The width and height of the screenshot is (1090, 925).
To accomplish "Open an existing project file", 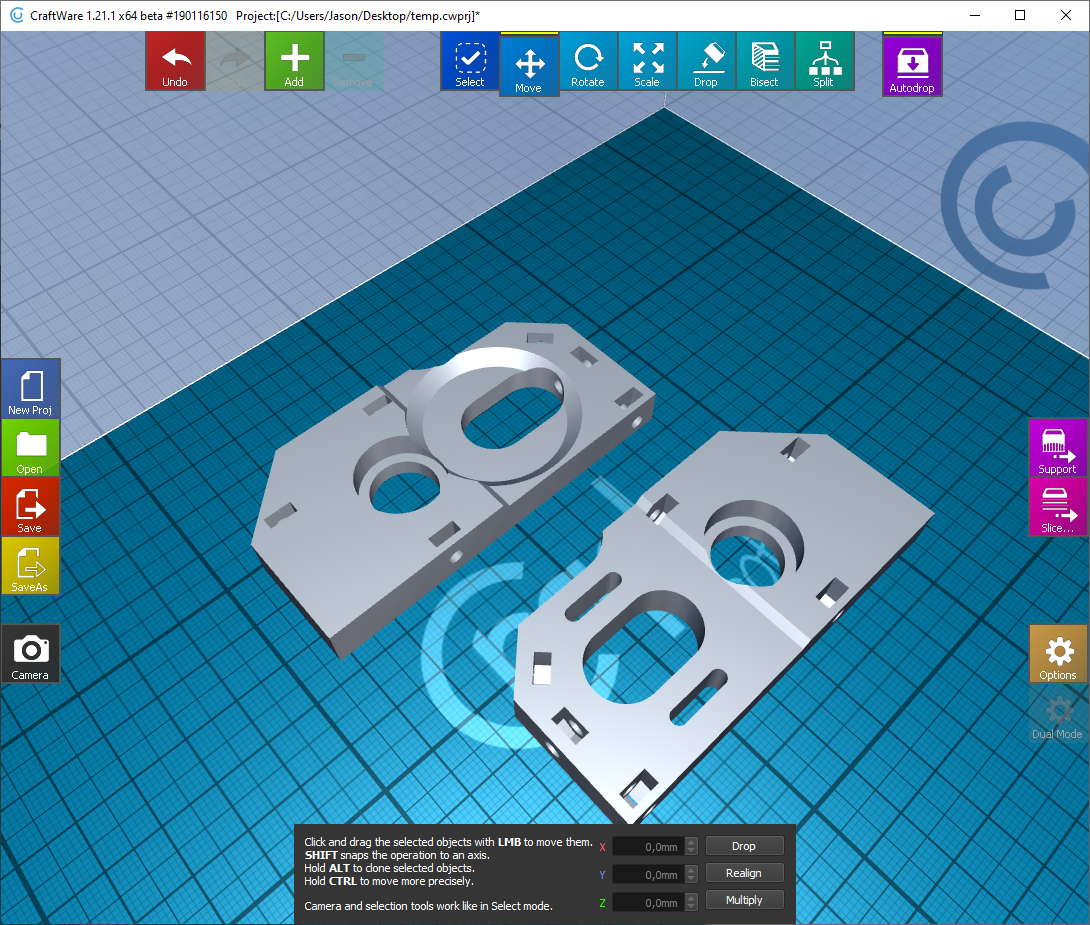I will coord(30,448).
